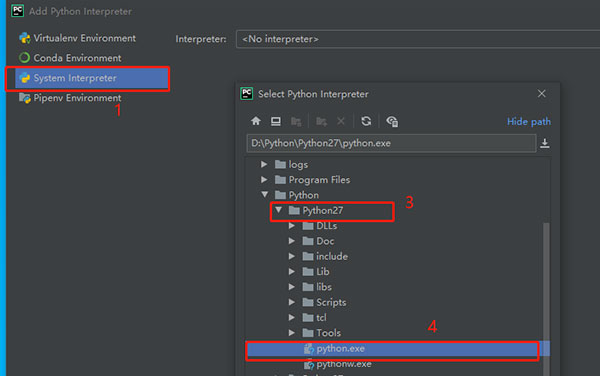Select the Python folder name
This screenshot has width=600, height=376.
(304, 195)
